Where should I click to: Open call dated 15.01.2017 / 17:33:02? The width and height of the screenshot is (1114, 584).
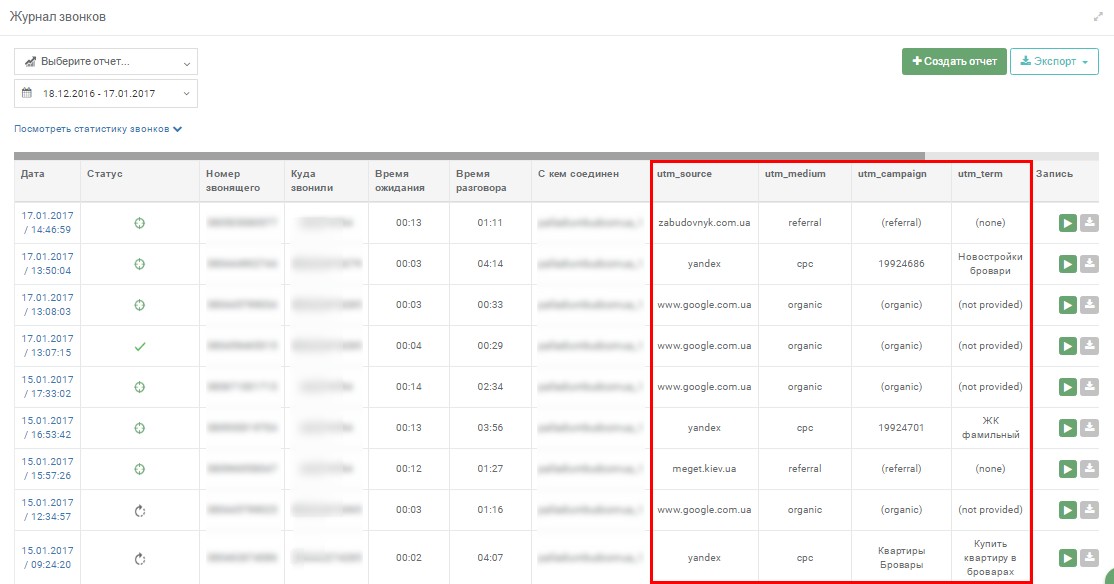(x=47, y=386)
